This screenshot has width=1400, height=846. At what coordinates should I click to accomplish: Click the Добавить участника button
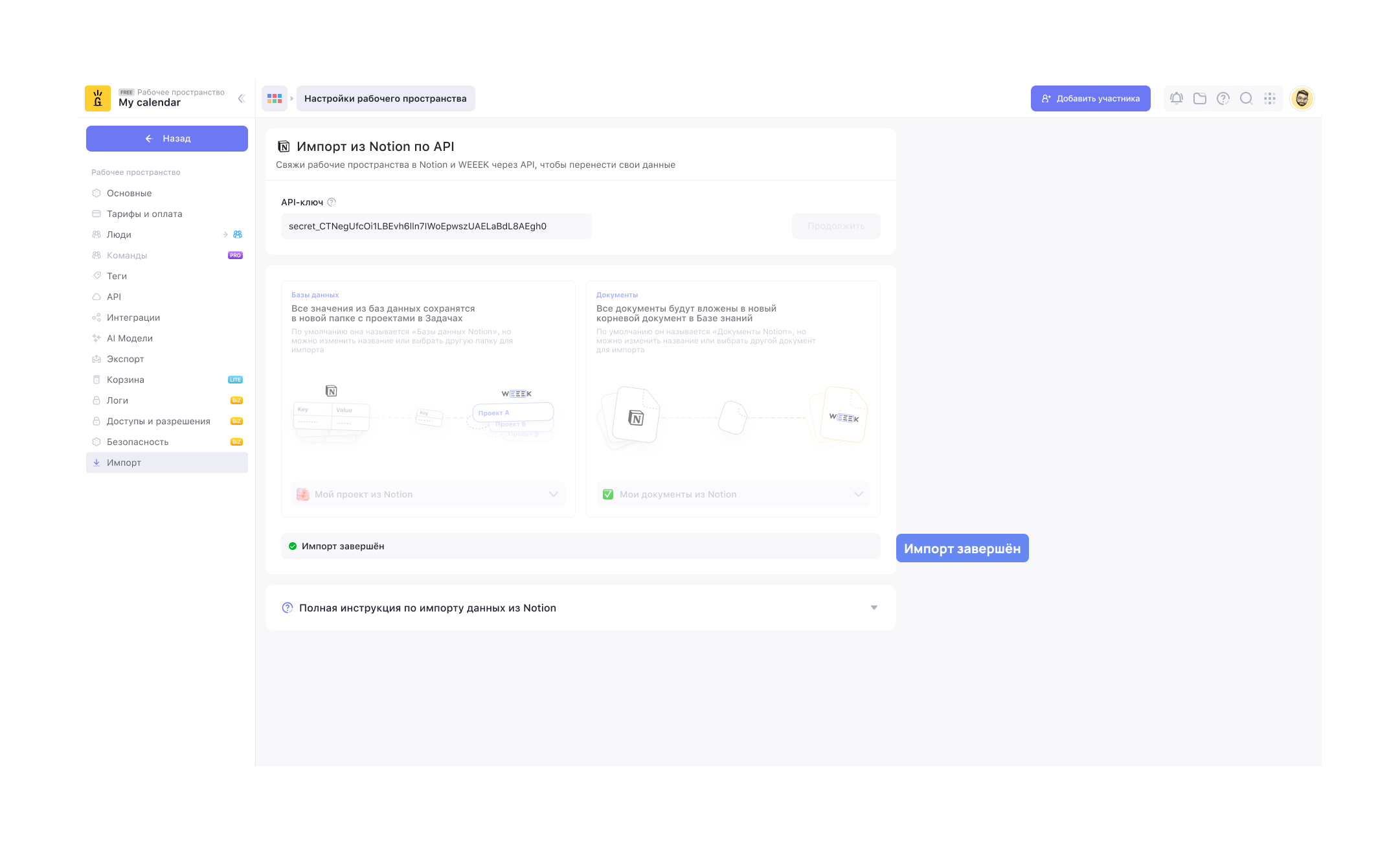click(1090, 98)
